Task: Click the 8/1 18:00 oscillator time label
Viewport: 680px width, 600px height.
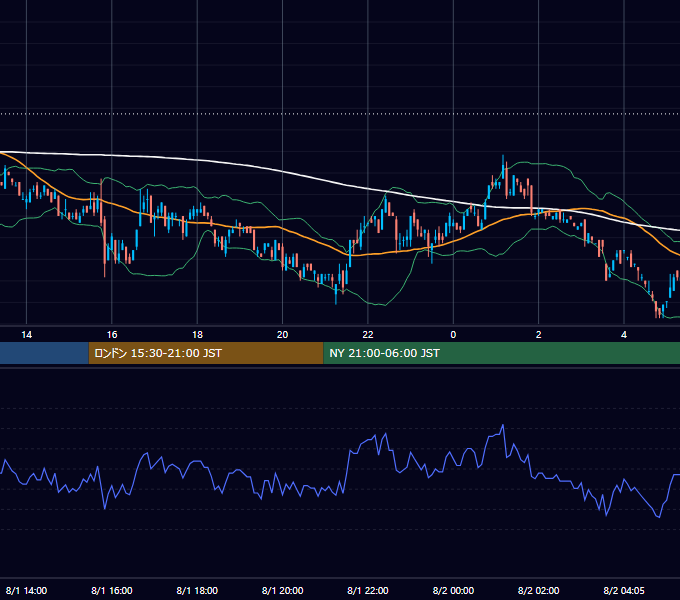Action: [x=197, y=590]
